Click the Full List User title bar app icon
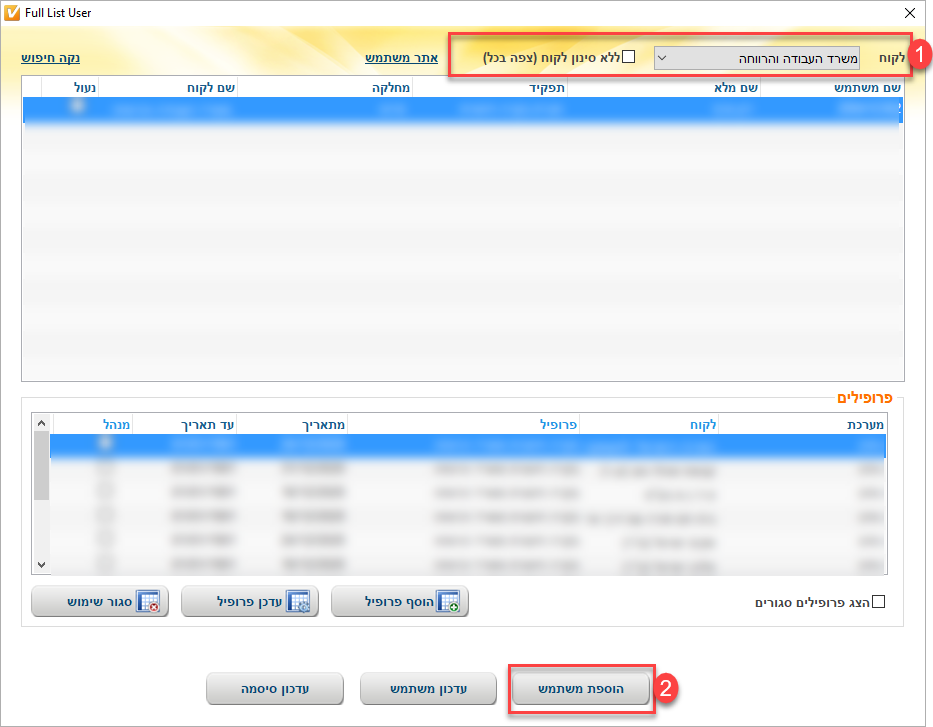Image resolution: width=933 pixels, height=727 pixels. pyautogui.click(x=12, y=13)
